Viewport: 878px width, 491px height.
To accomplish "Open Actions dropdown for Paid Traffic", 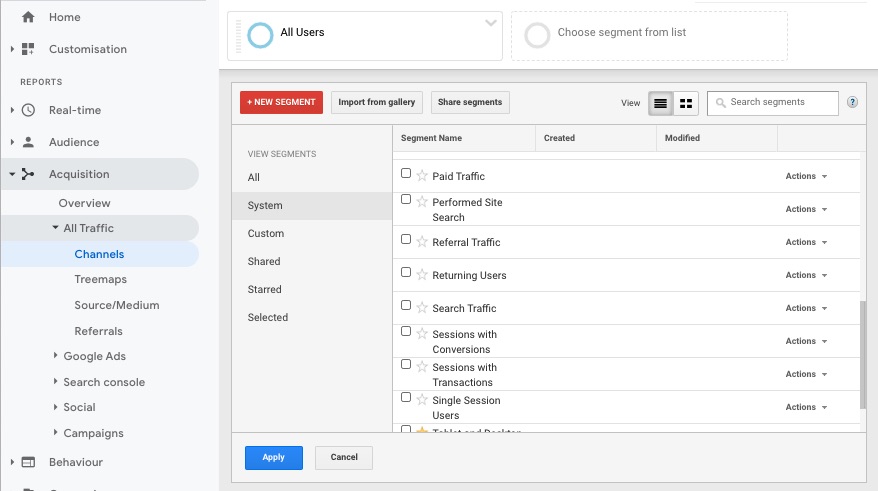I will (806, 176).
